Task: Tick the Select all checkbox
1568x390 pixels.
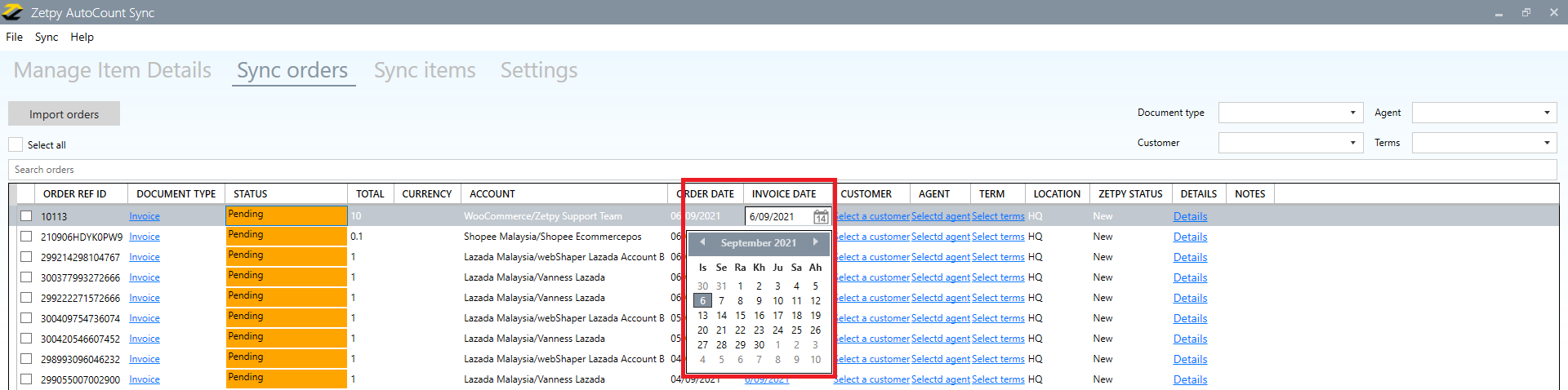Action: 16,144
